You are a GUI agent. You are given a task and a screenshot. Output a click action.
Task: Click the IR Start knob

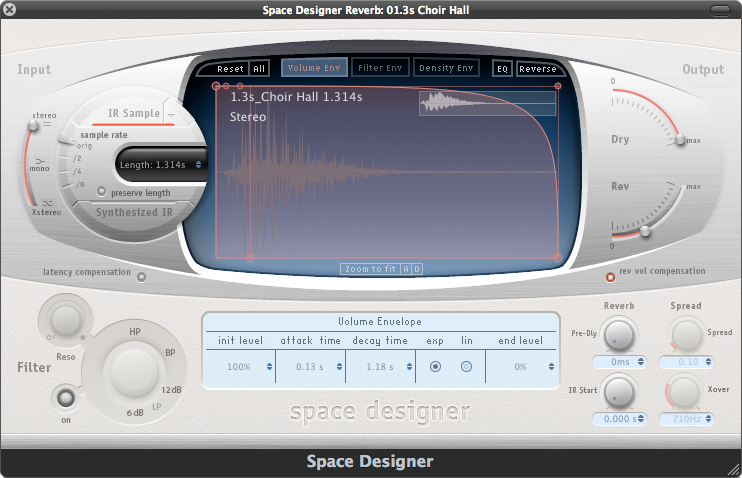point(619,390)
